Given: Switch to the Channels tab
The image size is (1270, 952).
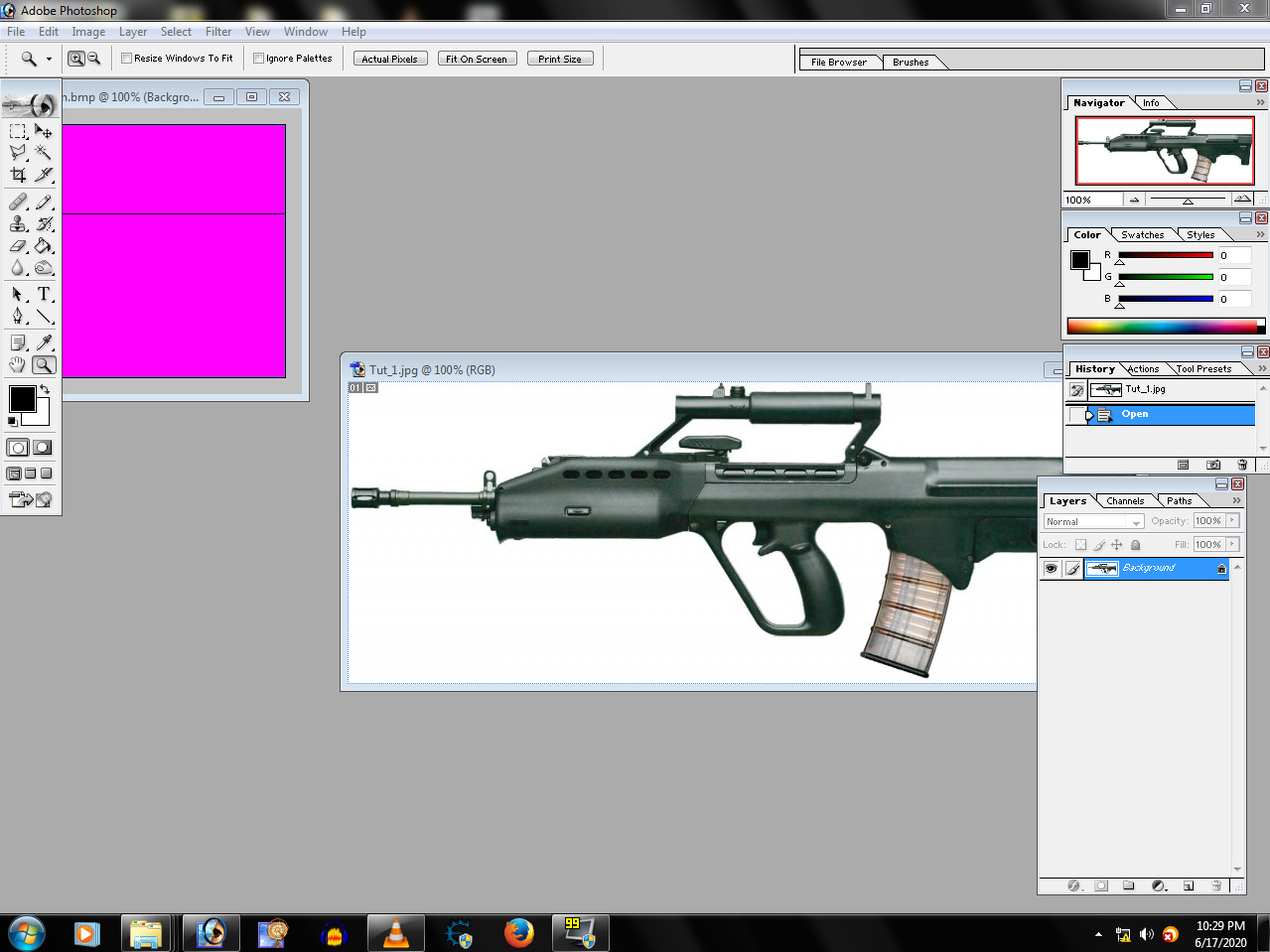Looking at the screenshot, I should click(1125, 500).
